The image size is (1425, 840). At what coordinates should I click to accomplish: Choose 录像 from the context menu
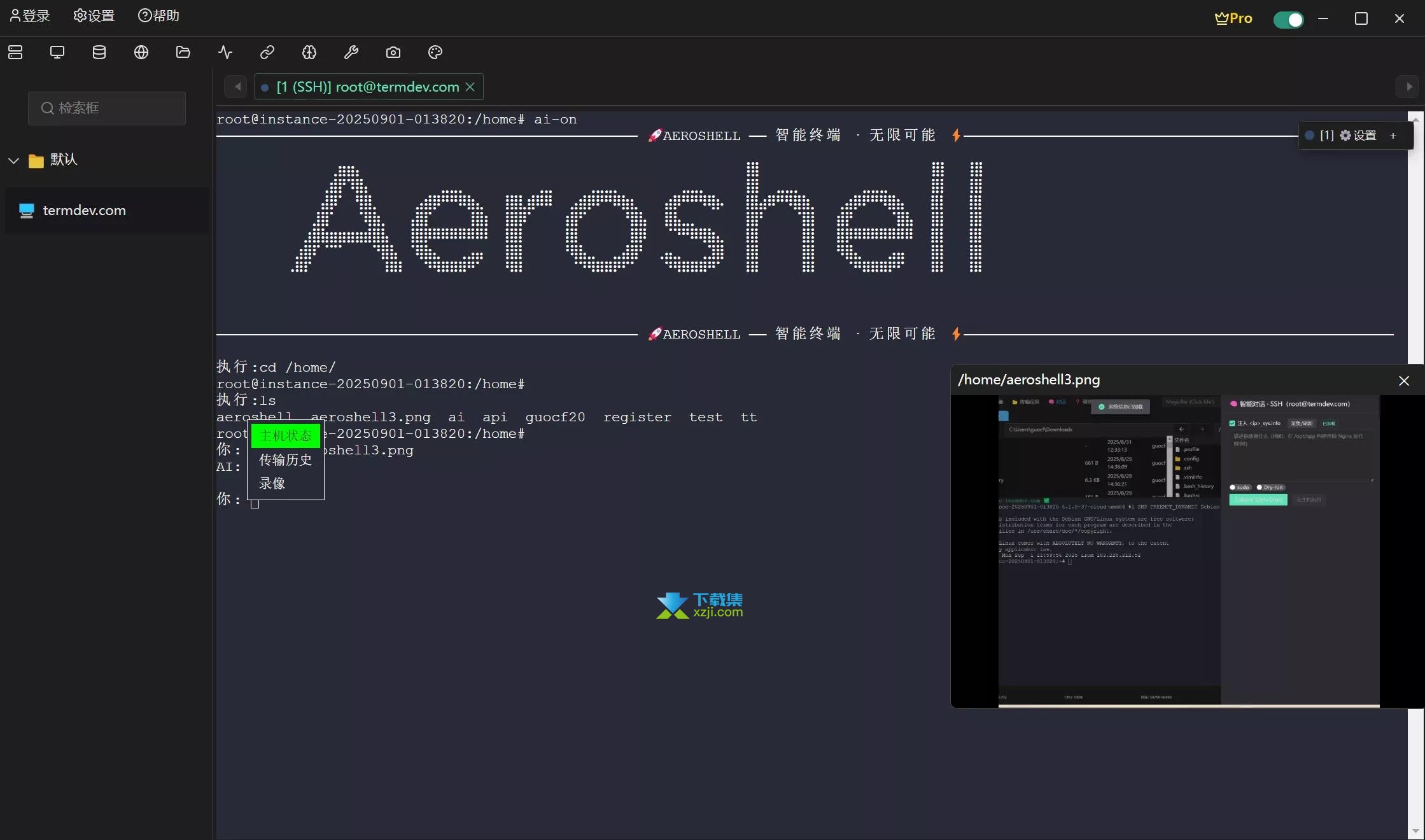click(x=272, y=483)
